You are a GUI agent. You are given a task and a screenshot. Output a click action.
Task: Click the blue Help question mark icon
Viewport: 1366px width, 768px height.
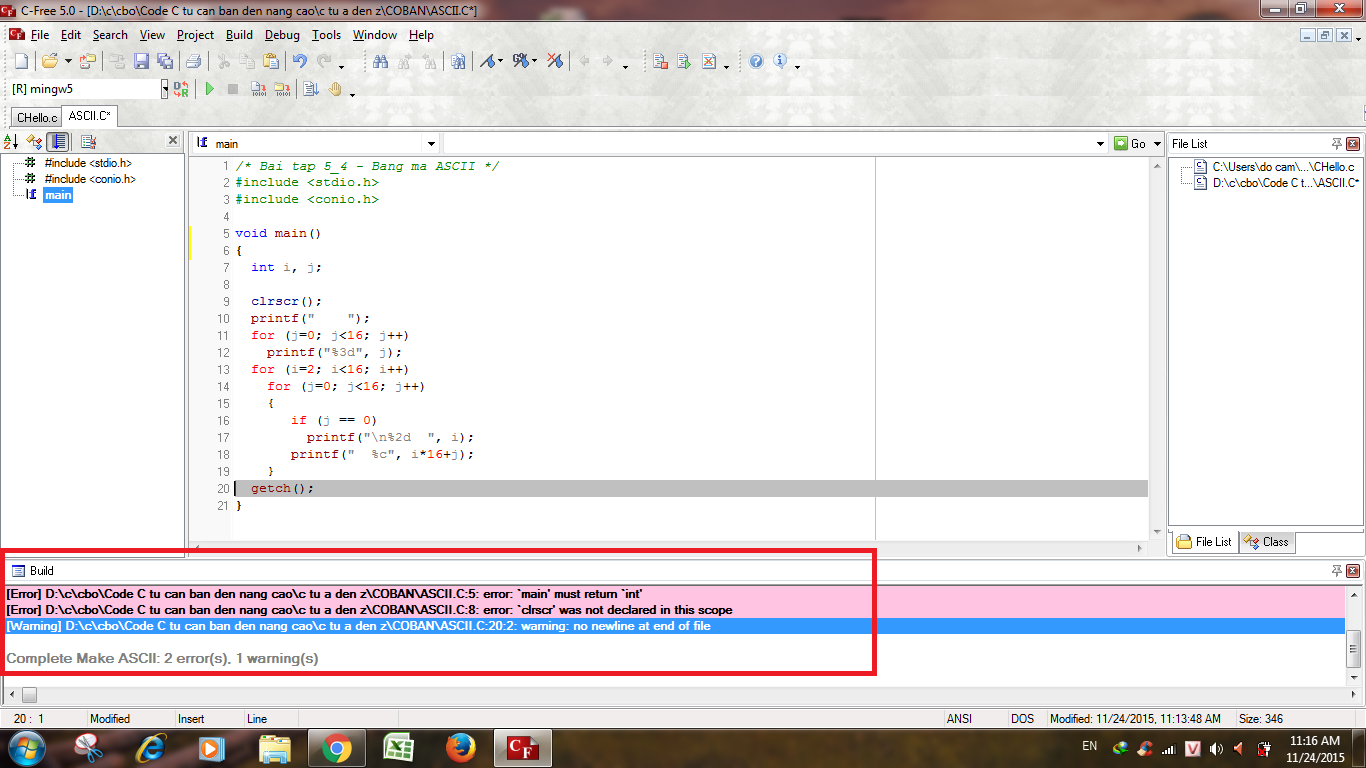(756, 61)
